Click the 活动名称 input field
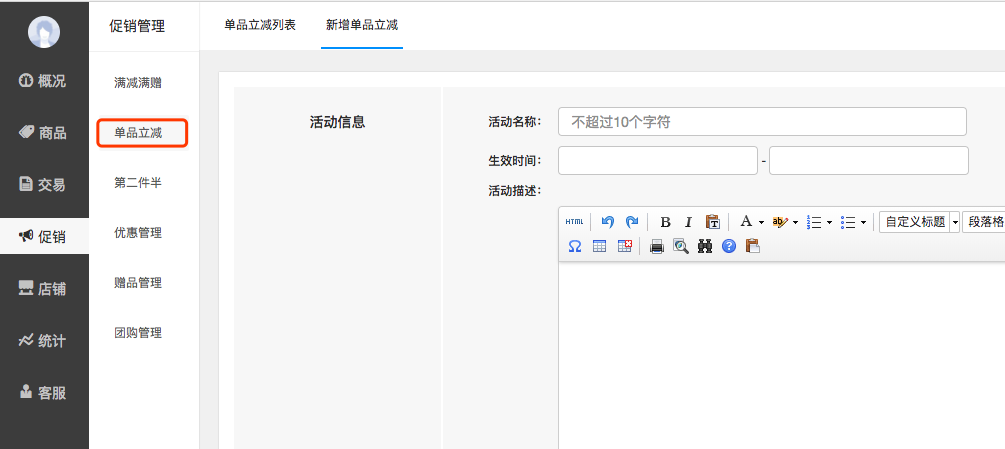The width and height of the screenshot is (1005, 449). click(762, 122)
